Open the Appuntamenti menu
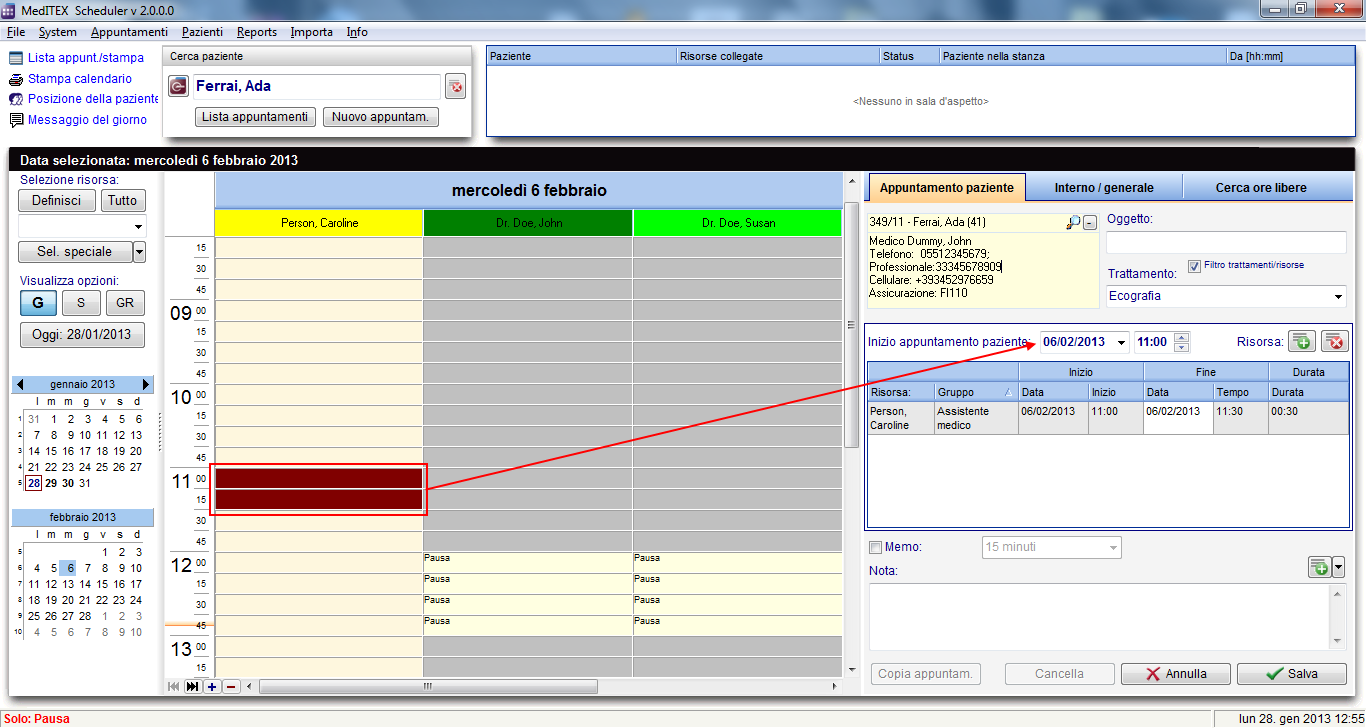The height and width of the screenshot is (728, 1366). click(x=130, y=32)
